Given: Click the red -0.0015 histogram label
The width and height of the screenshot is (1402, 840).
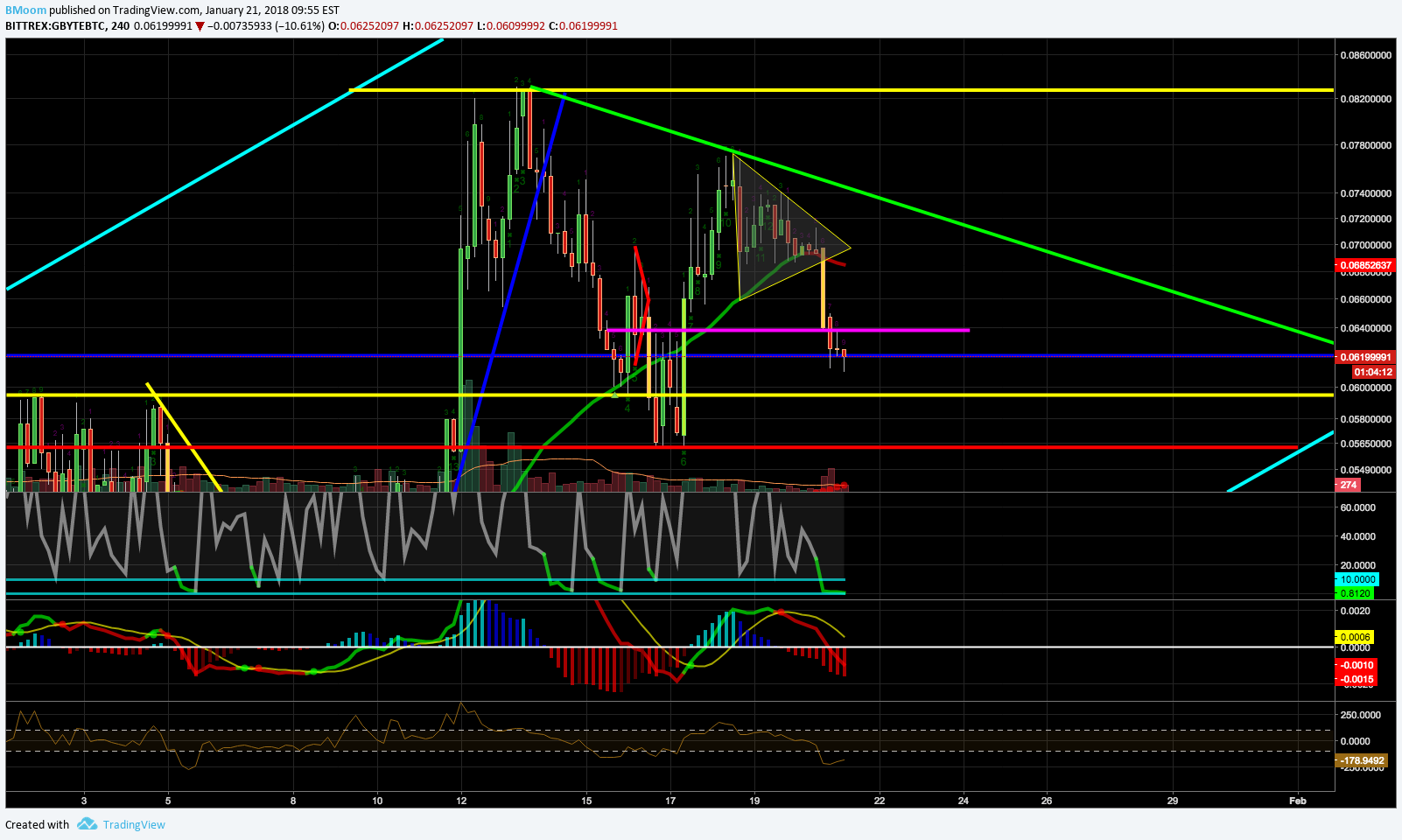Looking at the screenshot, I should point(1356,679).
